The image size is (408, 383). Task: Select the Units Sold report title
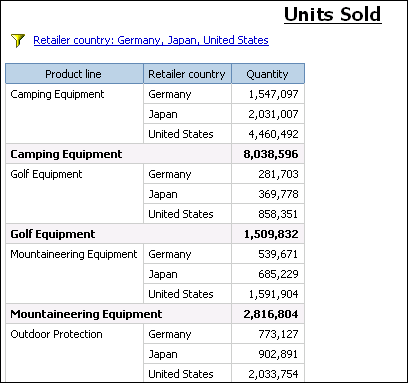click(x=333, y=15)
